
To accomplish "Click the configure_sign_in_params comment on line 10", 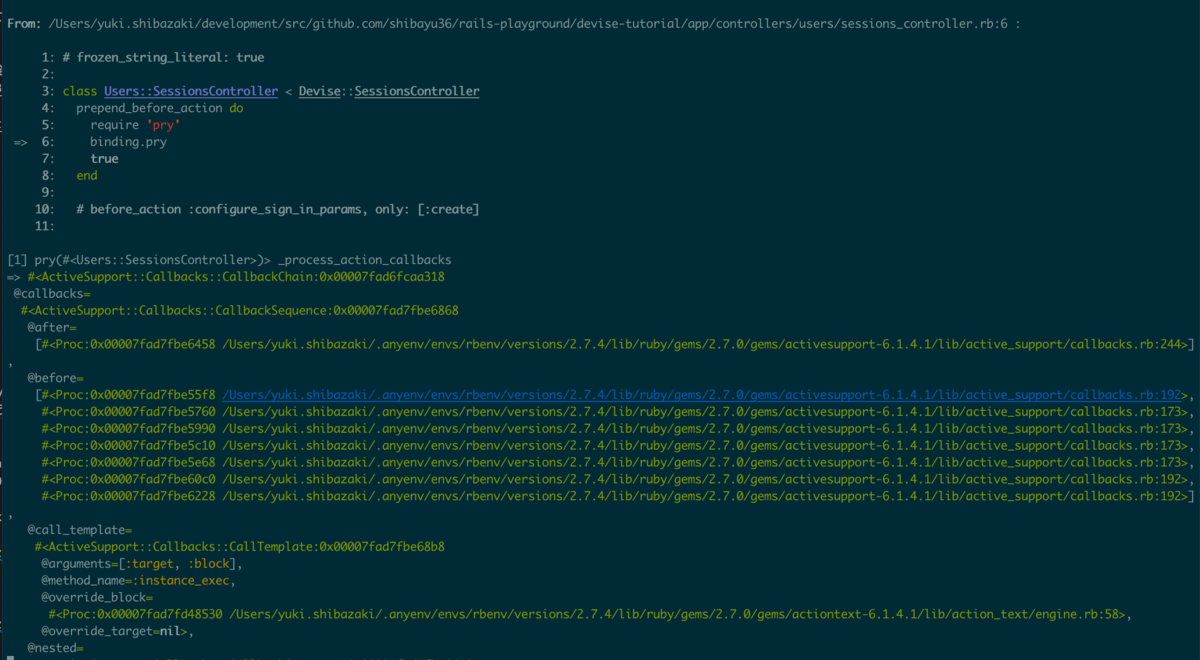I will click(278, 209).
